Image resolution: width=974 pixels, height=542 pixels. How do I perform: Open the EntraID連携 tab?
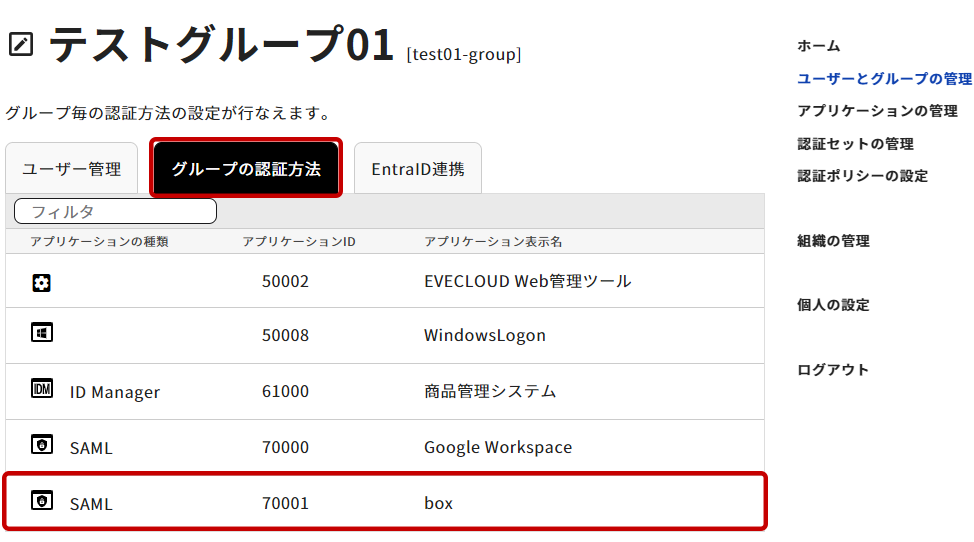coord(417,168)
